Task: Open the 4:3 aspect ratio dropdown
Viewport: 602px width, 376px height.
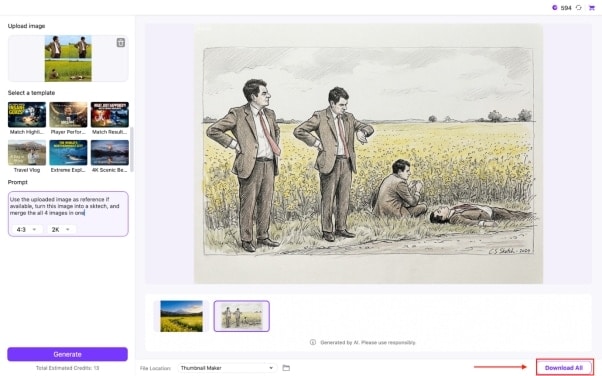Action: (26, 229)
